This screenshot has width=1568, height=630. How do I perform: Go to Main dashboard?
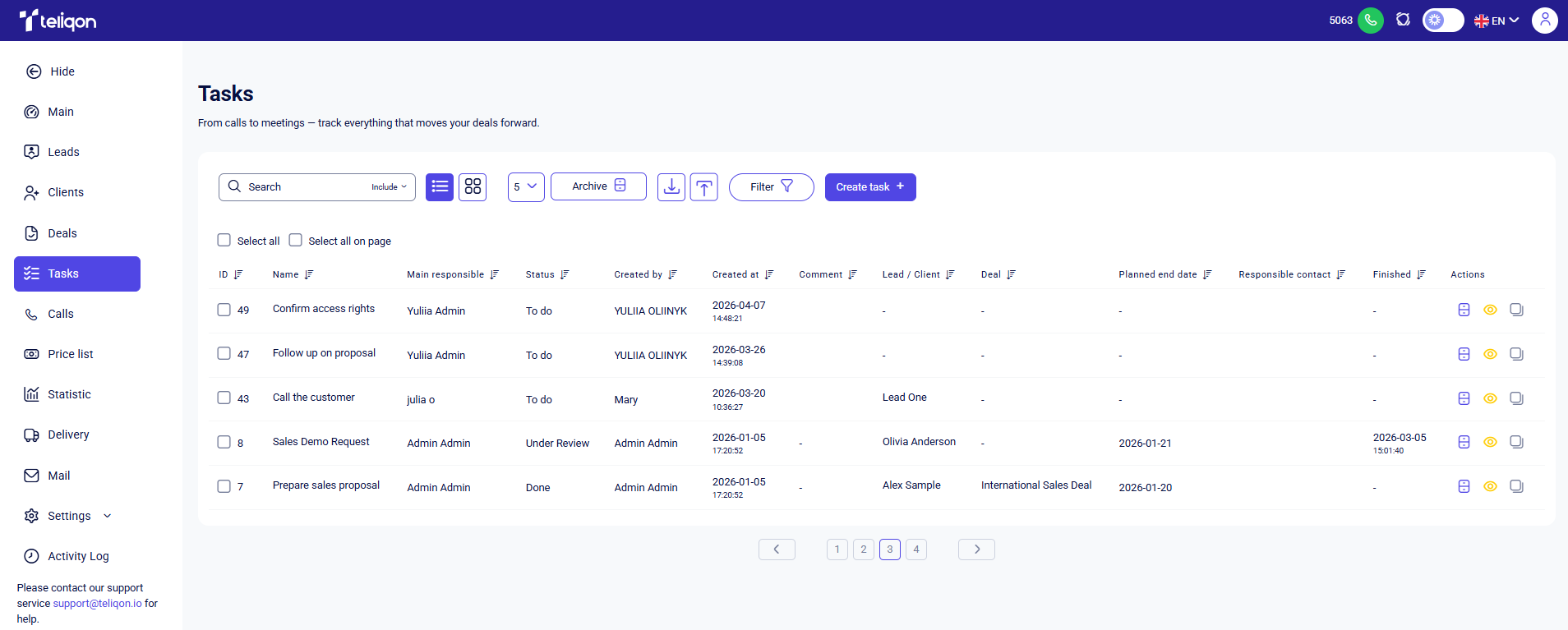[49, 112]
